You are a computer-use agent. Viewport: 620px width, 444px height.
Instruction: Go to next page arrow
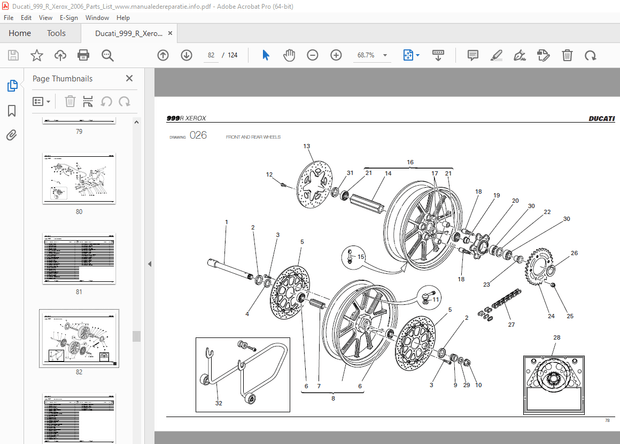pos(186,55)
